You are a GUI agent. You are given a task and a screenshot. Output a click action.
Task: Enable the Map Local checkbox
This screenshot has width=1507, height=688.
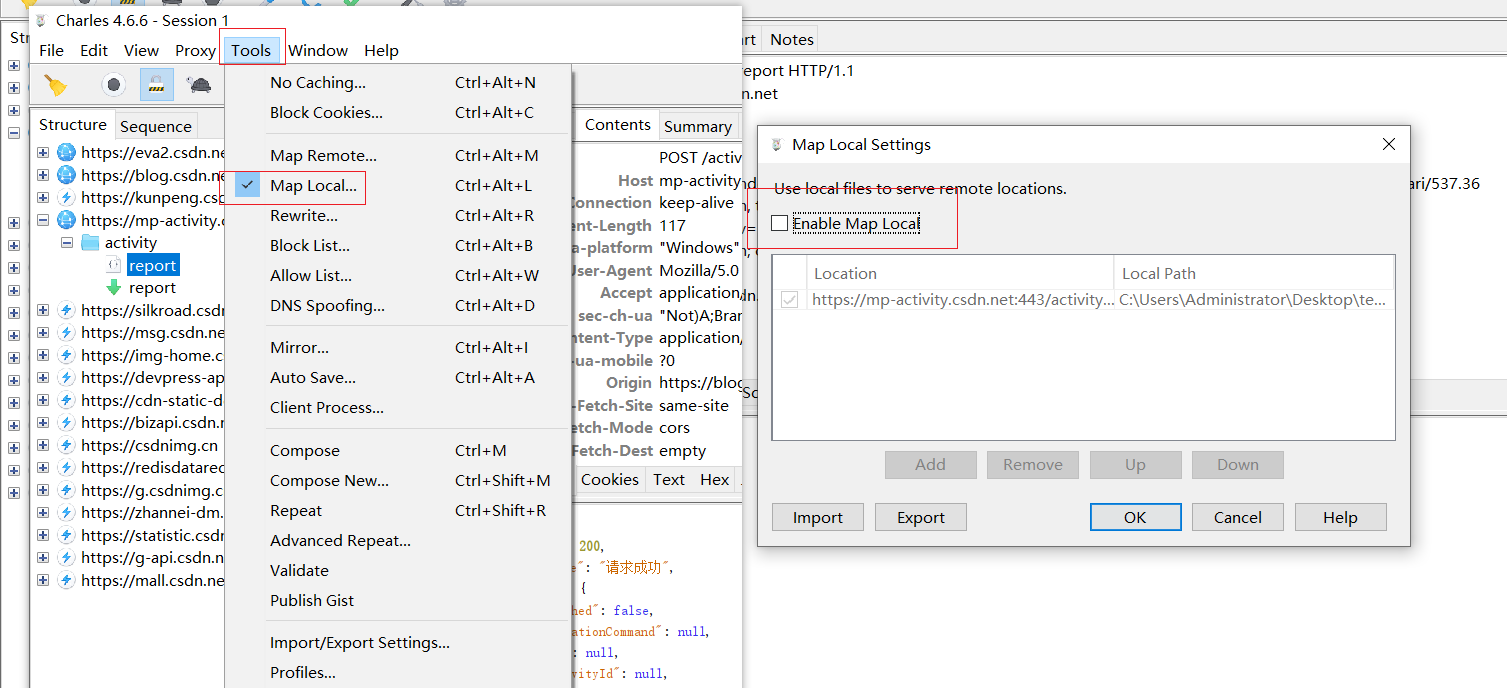780,223
